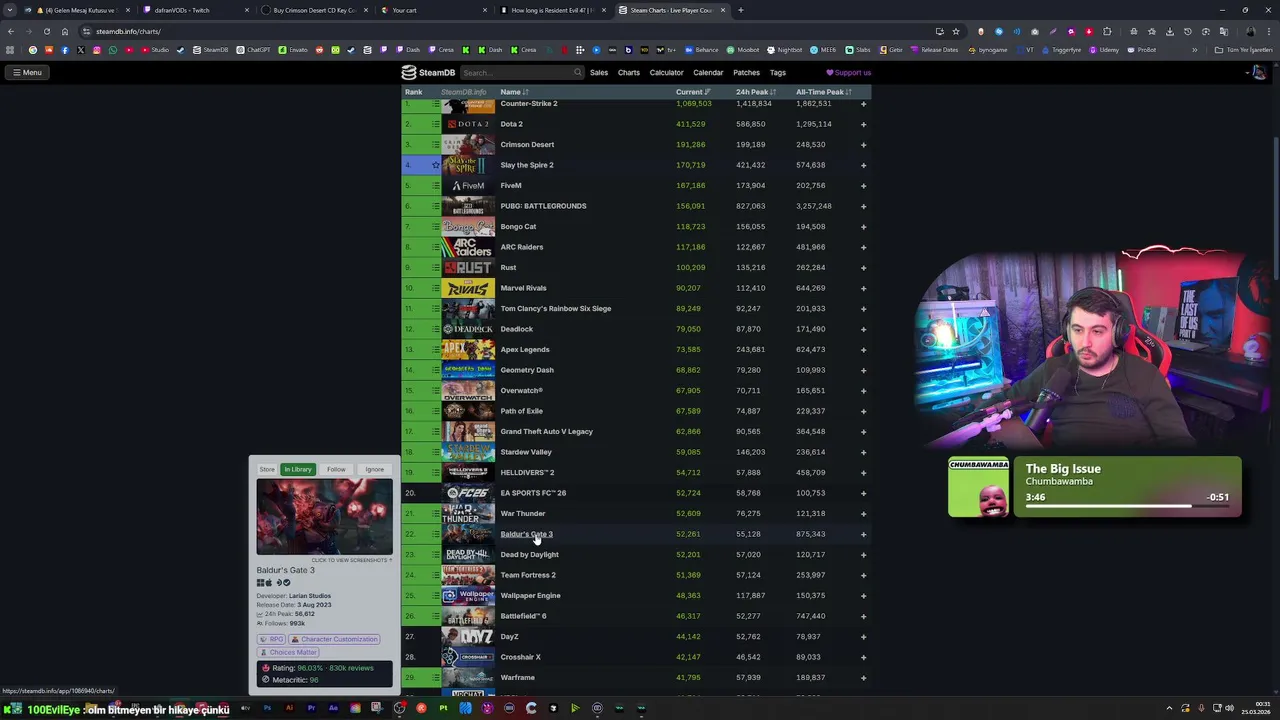Screen dimensions: 1280x720
Task: Open the Slay the Spire 2 link
Action: click(527, 165)
